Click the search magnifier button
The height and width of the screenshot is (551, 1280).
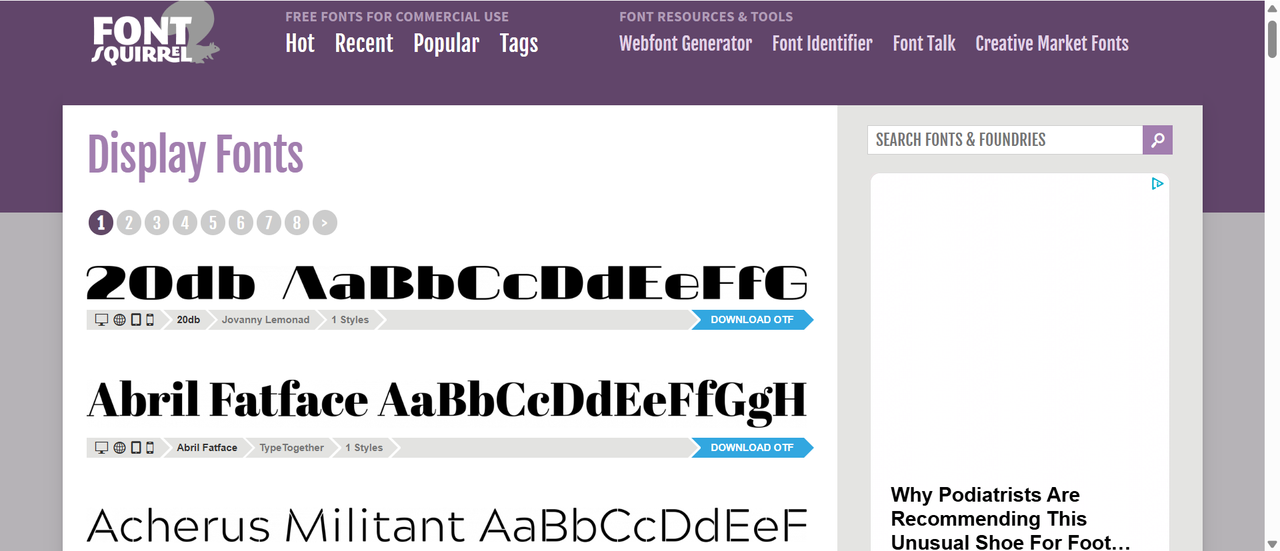1157,140
